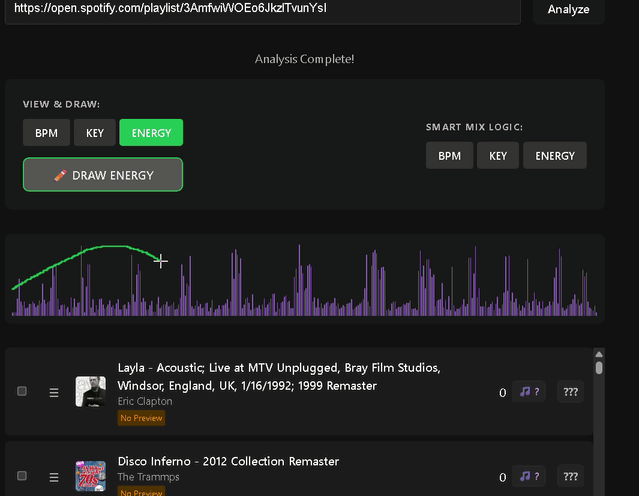Viewport: 639px width, 496px height.
Task: Toggle Smart Mix Logic ENERGY
Action: (x=555, y=156)
